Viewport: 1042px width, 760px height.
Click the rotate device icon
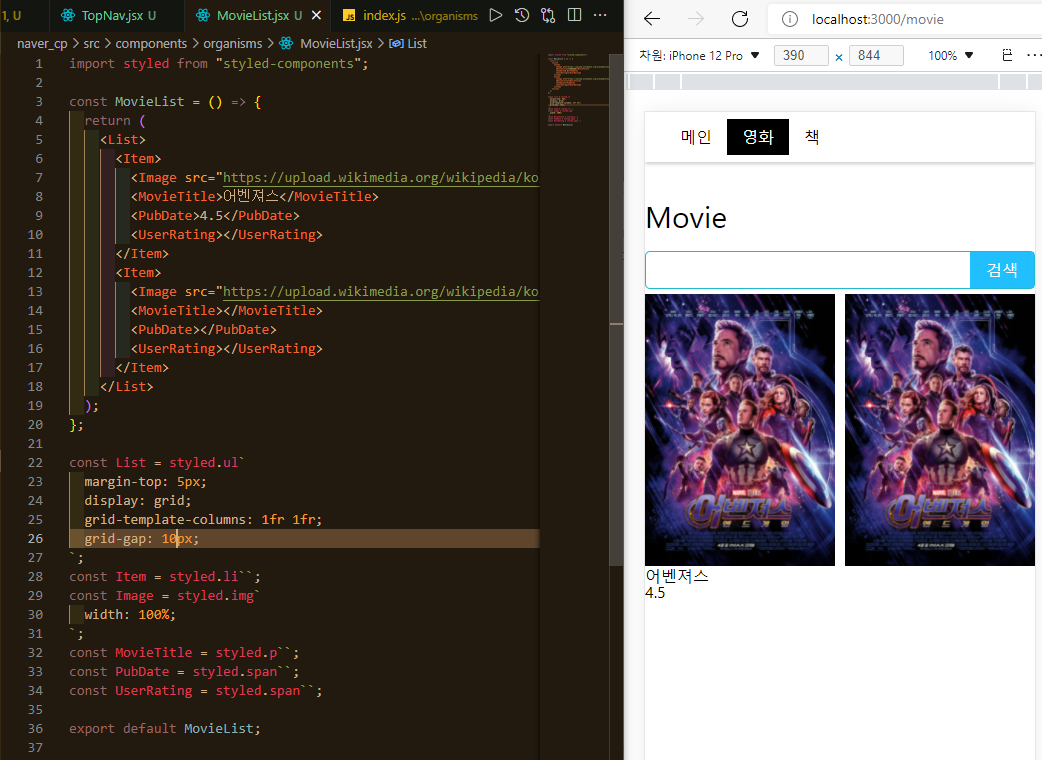coord(1007,55)
